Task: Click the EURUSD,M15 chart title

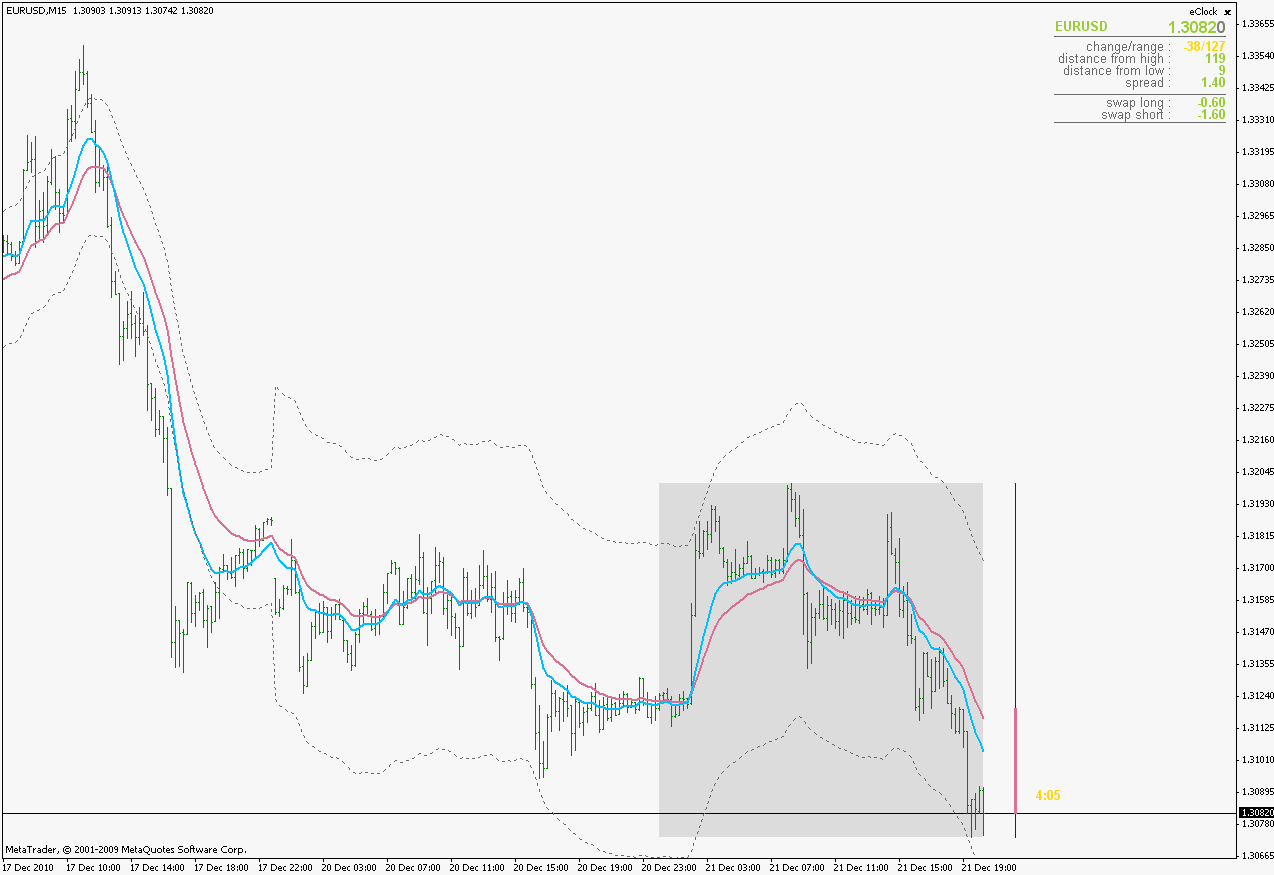Action: [x=36, y=10]
